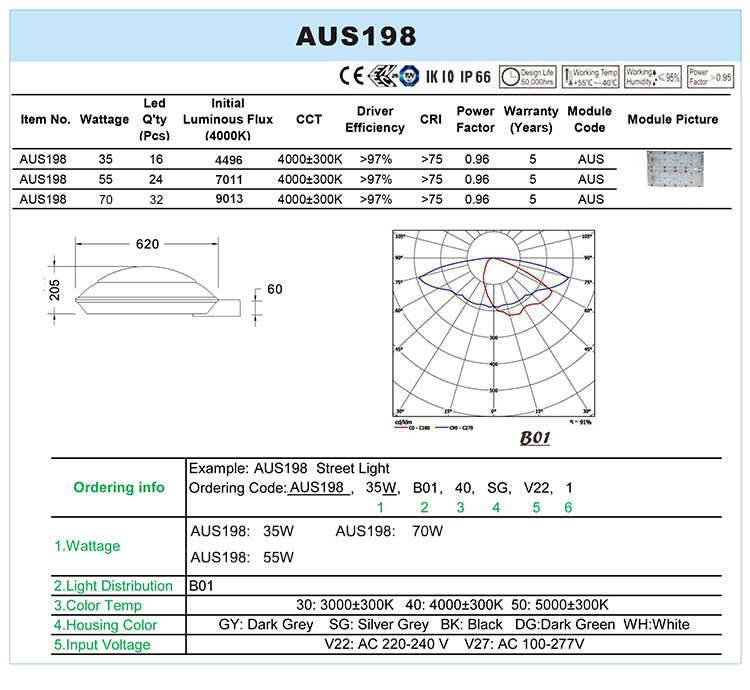Click the 205 height dimension
This screenshot has height=690, width=750.
(55, 290)
